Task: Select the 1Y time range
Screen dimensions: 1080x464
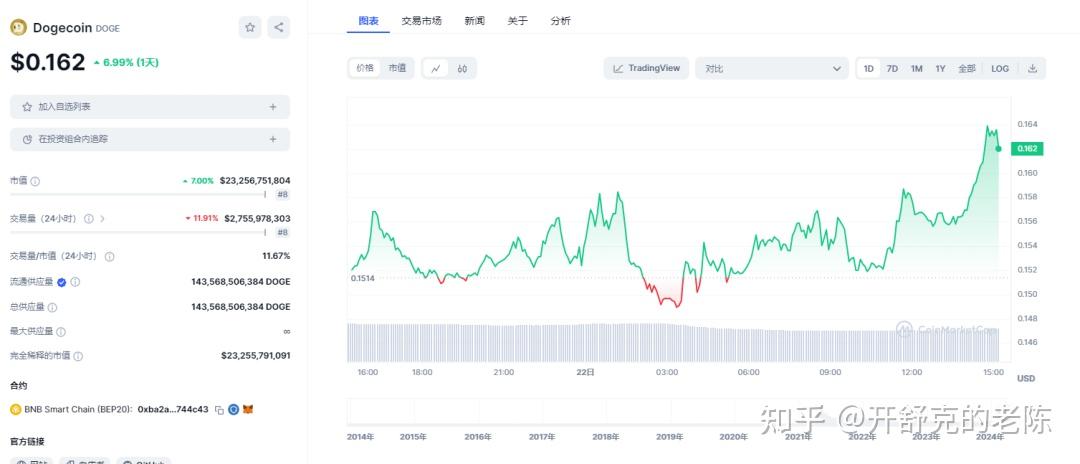Action: [940, 68]
